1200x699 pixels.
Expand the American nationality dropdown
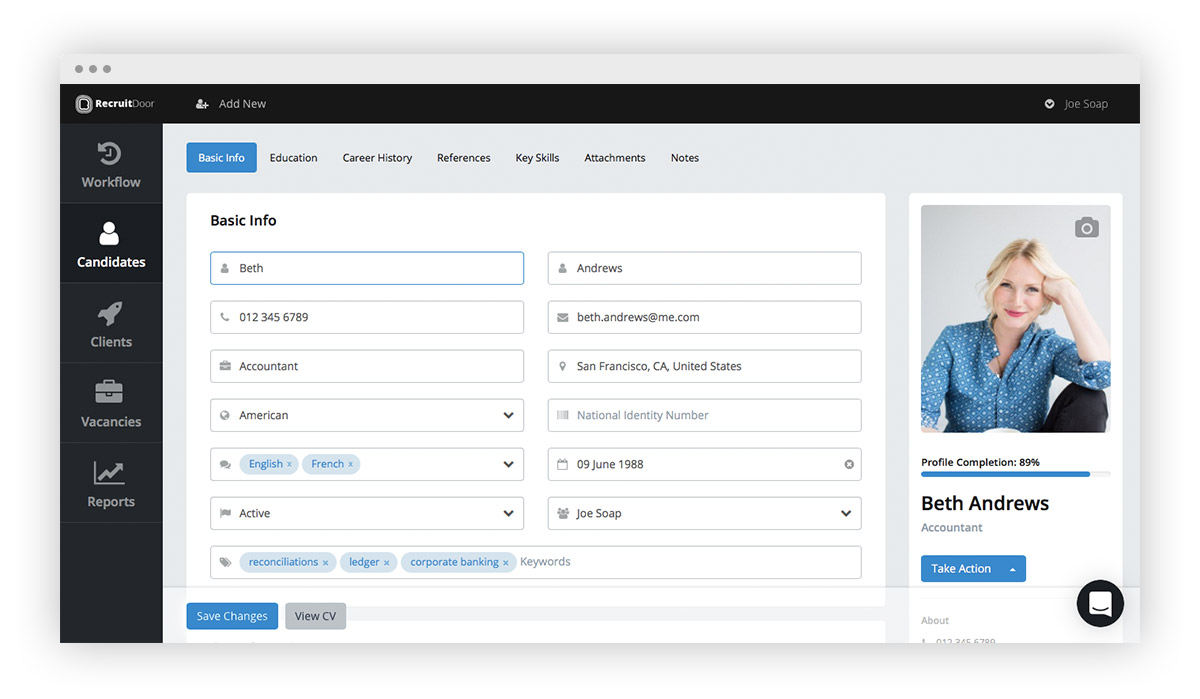[508, 415]
